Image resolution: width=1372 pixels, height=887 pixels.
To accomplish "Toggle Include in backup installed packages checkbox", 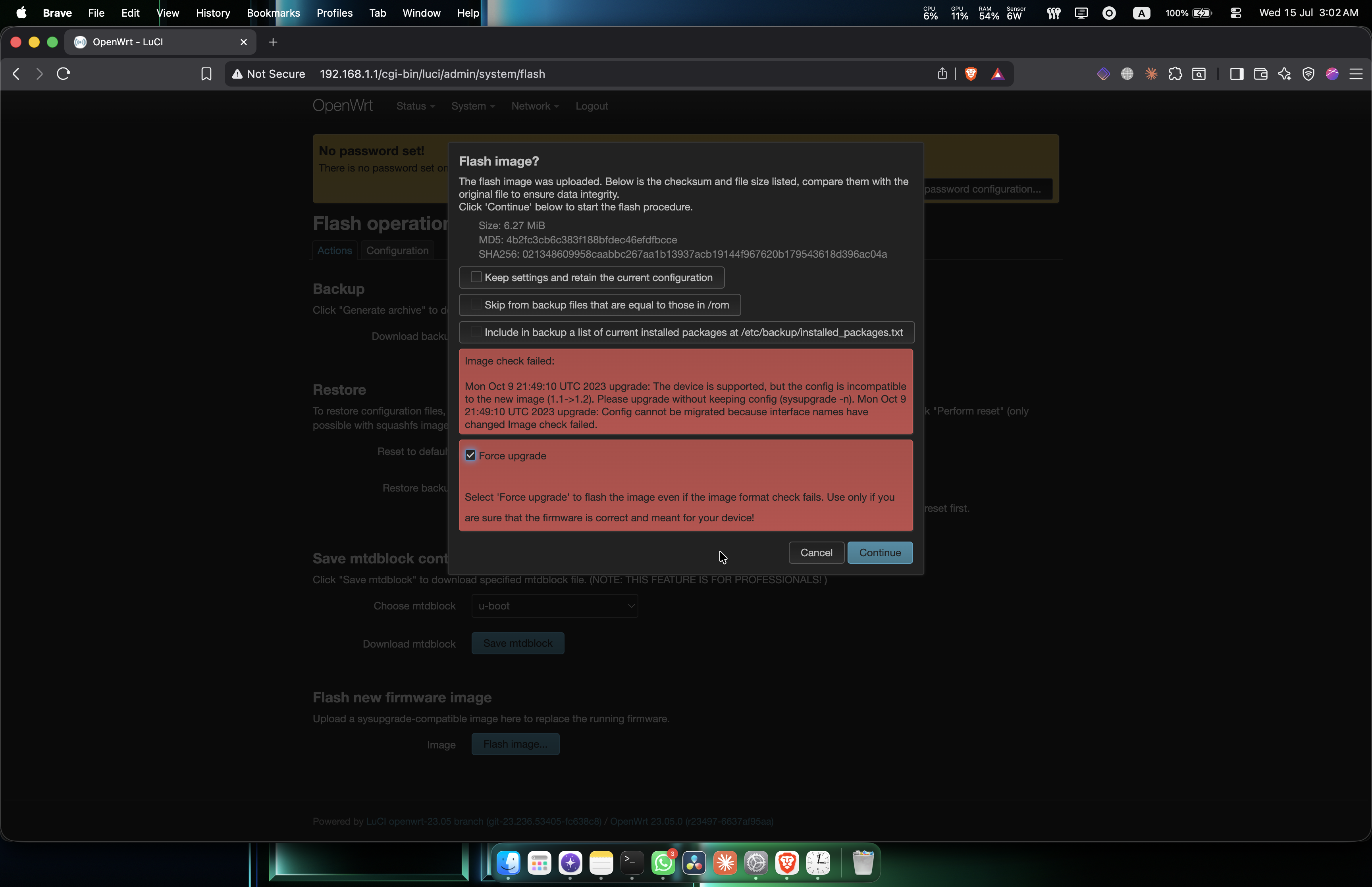I will tap(476, 332).
